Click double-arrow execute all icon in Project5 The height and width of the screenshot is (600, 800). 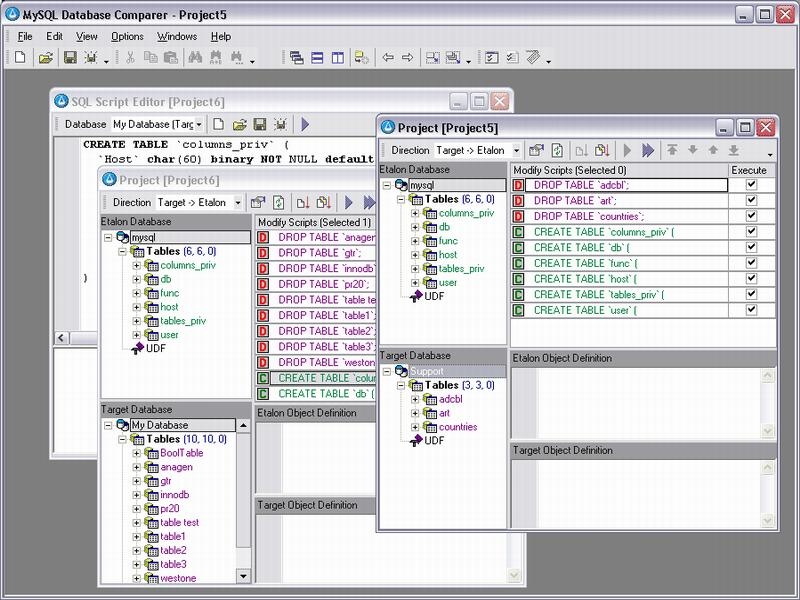648,150
